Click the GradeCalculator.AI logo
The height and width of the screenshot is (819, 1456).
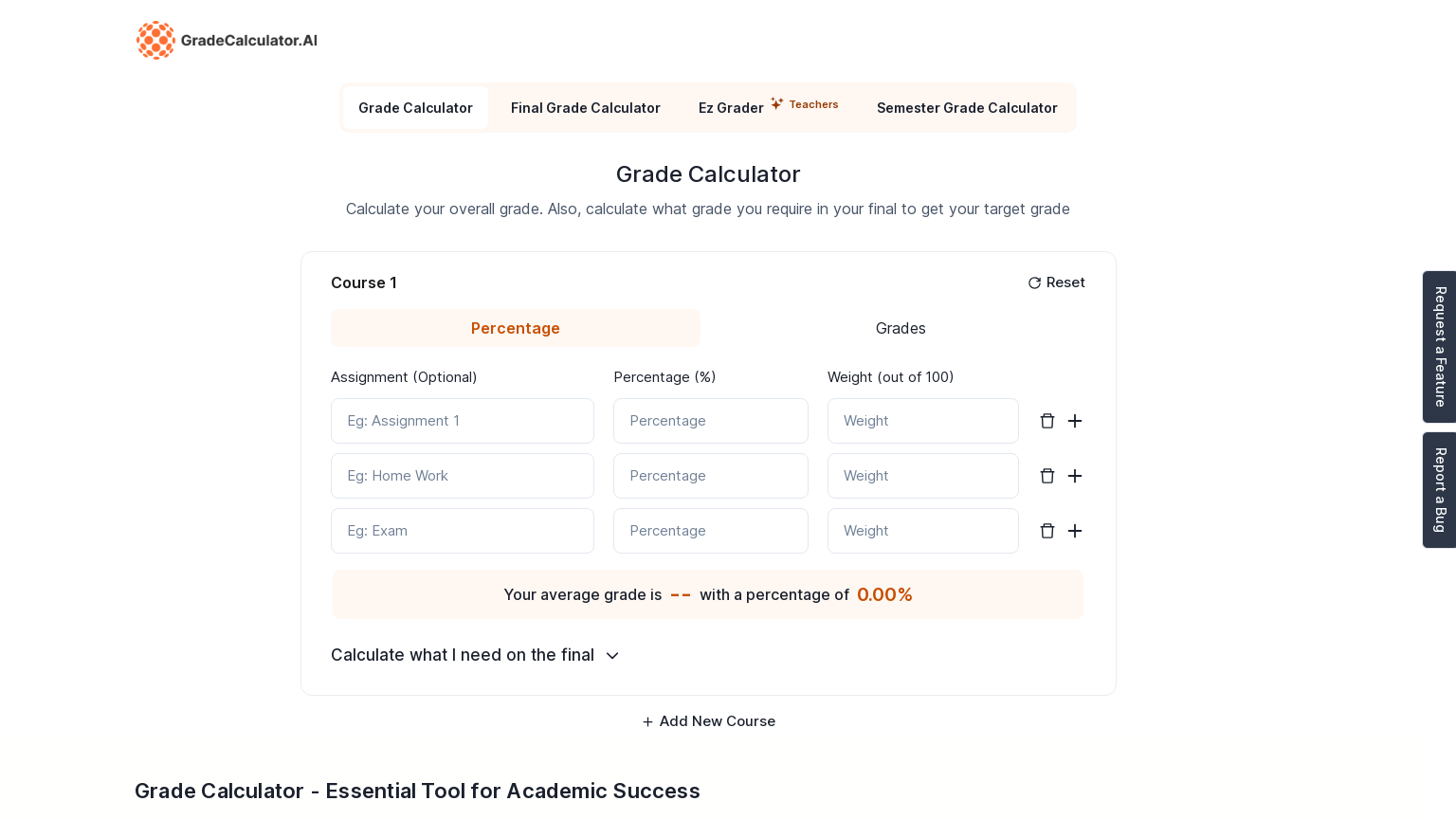click(227, 41)
